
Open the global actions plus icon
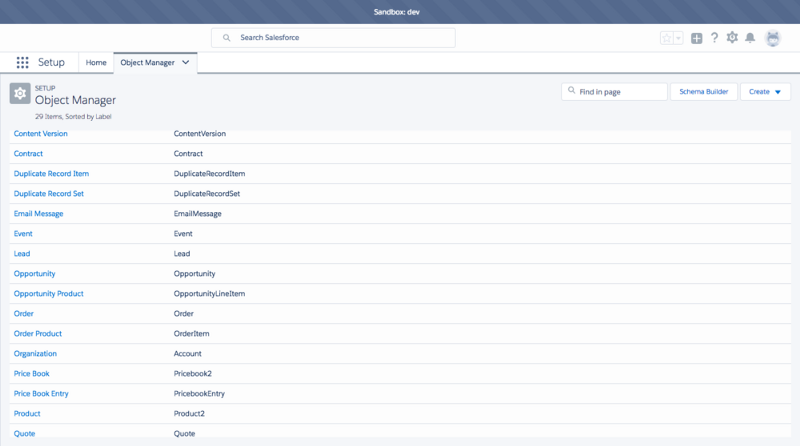pos(696,38)
